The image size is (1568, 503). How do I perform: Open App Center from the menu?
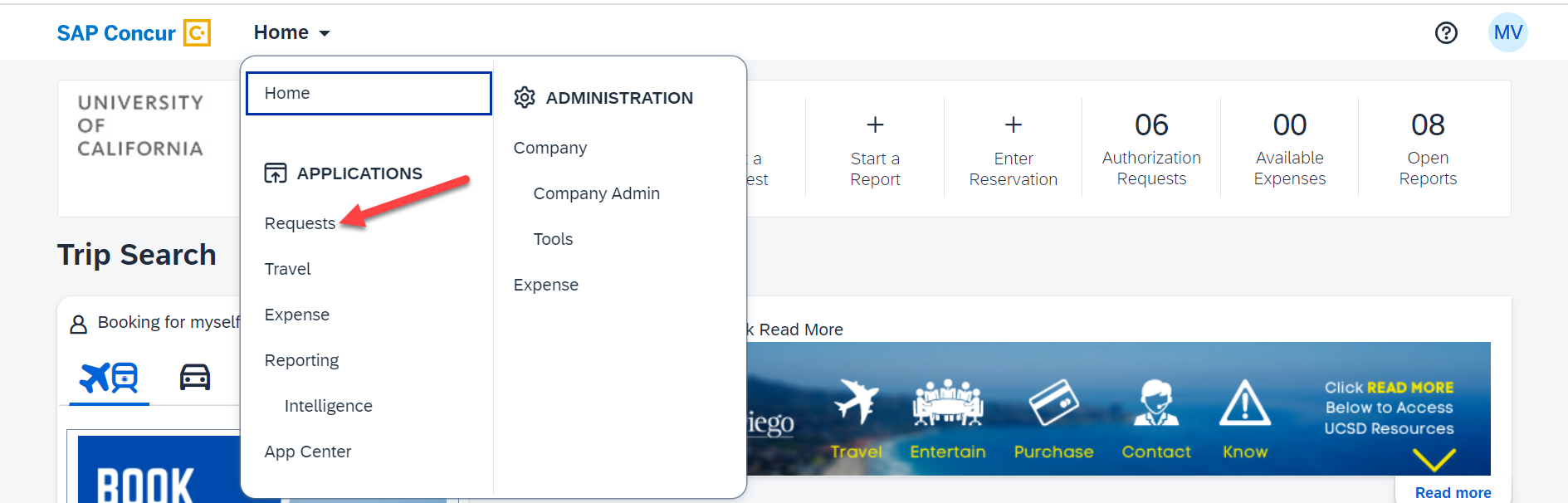coord(308,451)
